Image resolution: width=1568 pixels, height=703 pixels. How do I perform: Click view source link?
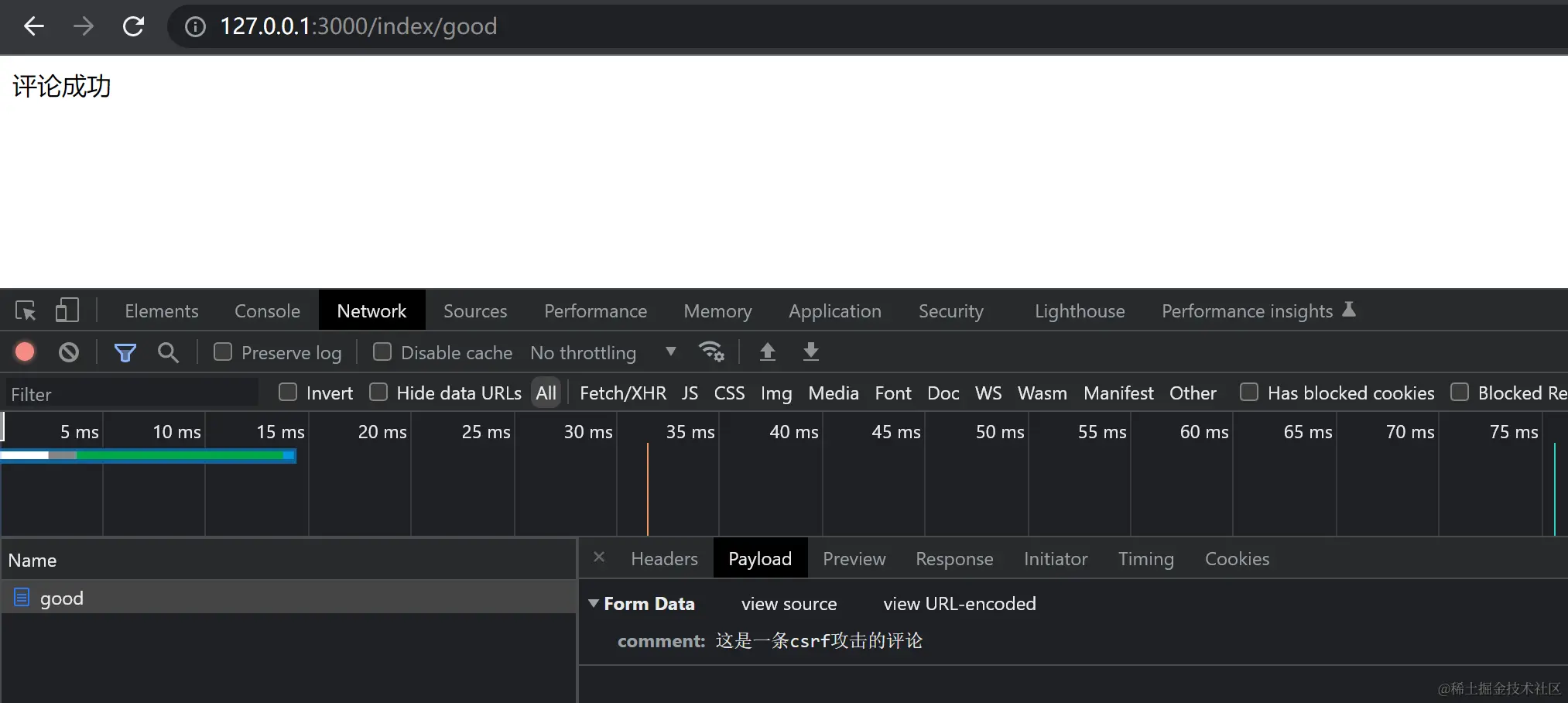click(789, 603)
